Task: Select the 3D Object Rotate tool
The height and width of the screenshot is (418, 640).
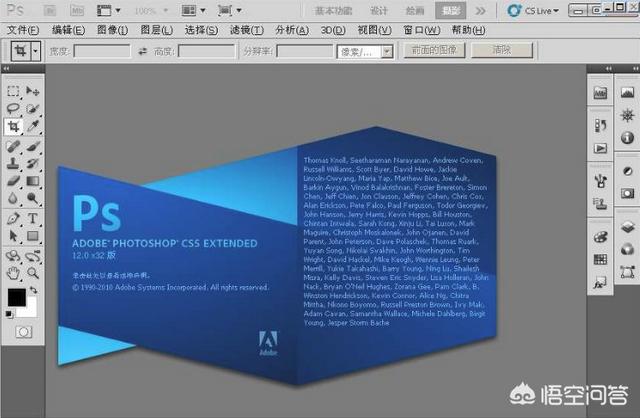Action: pyautogui.click(x=13, y=256)
